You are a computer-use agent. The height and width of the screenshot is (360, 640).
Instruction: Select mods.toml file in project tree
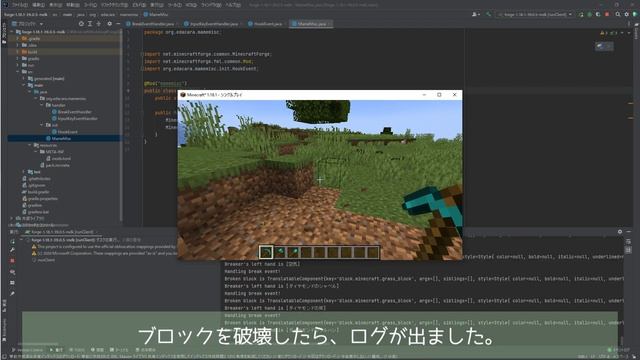click(x=58, y=158)
